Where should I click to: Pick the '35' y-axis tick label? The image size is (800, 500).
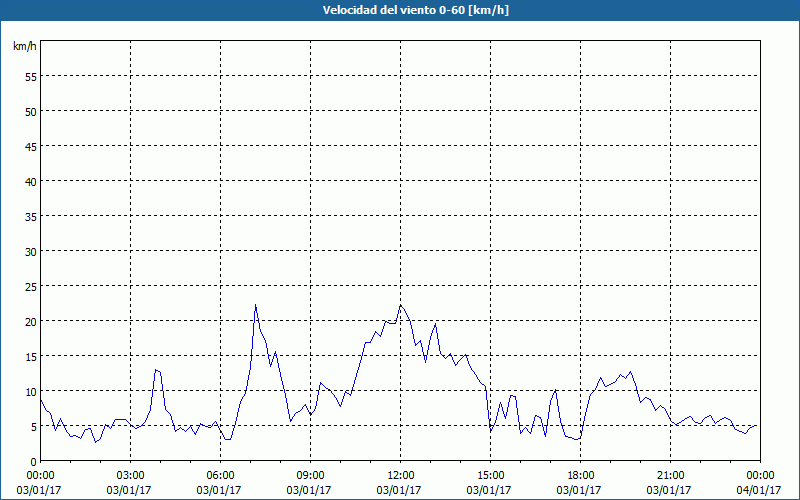(31, 216)
